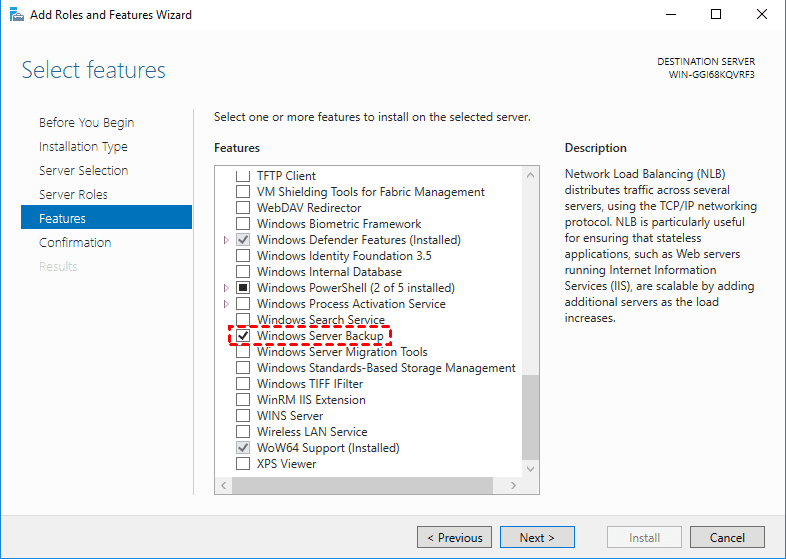
Task: Click the wizard icon in title bar
Action: pos(15,15)
